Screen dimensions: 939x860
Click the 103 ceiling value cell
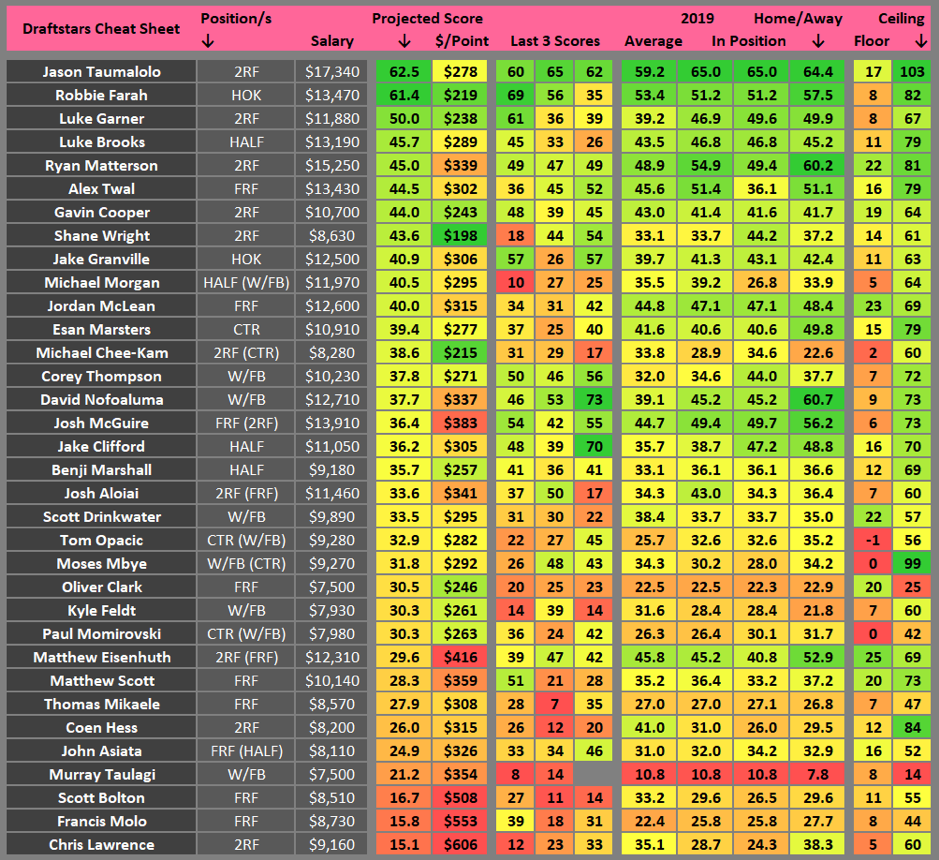tap(911, 72)
